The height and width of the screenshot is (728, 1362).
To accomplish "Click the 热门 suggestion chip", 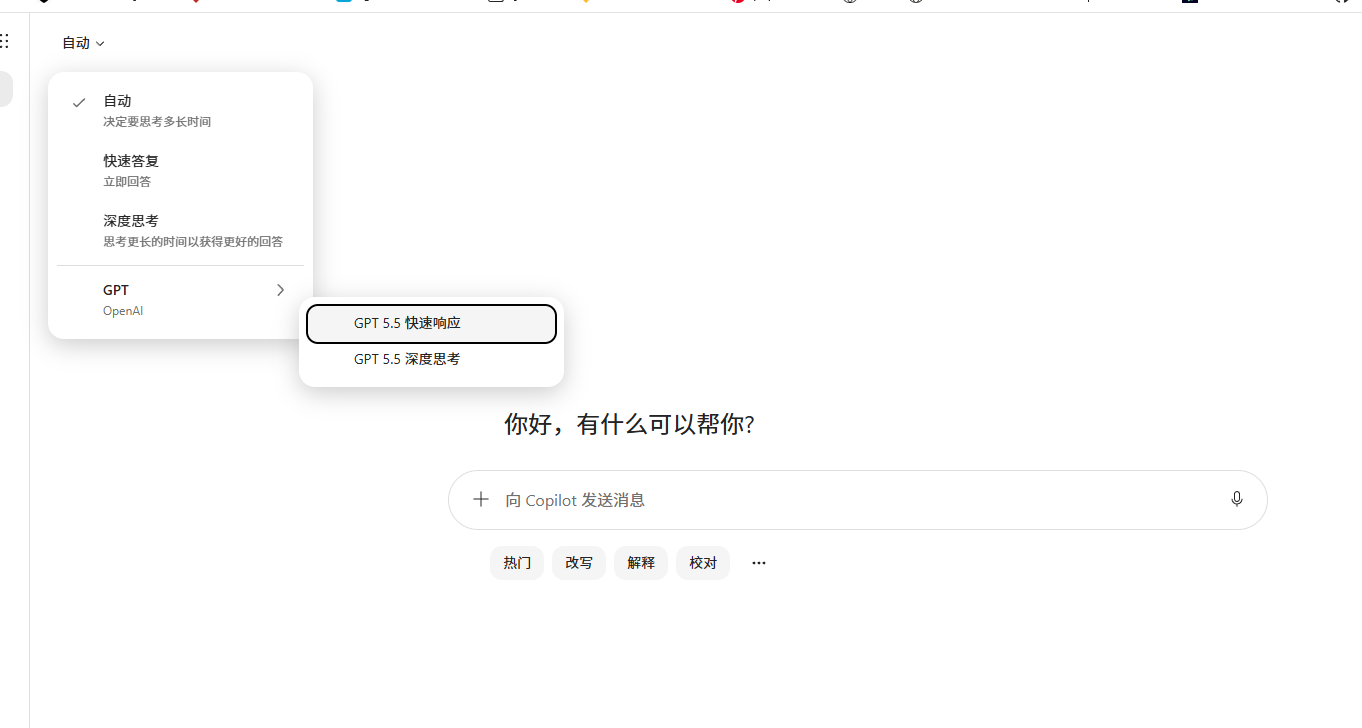I will tap(517, 563).
